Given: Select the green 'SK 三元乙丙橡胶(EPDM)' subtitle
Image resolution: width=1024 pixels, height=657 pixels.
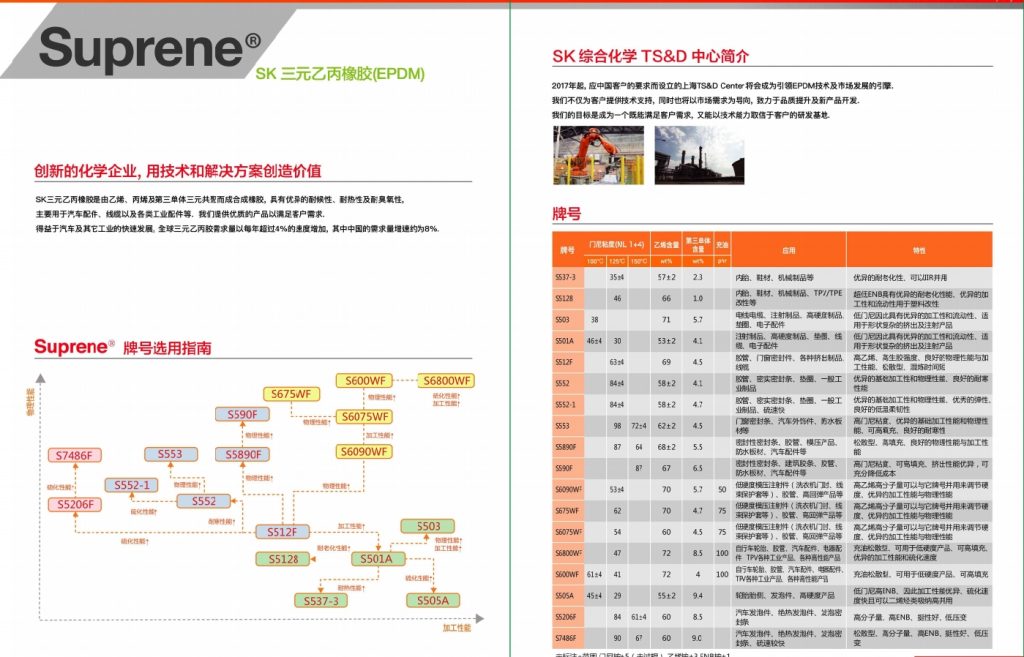Looking at the screenshot, I should 340,74.
